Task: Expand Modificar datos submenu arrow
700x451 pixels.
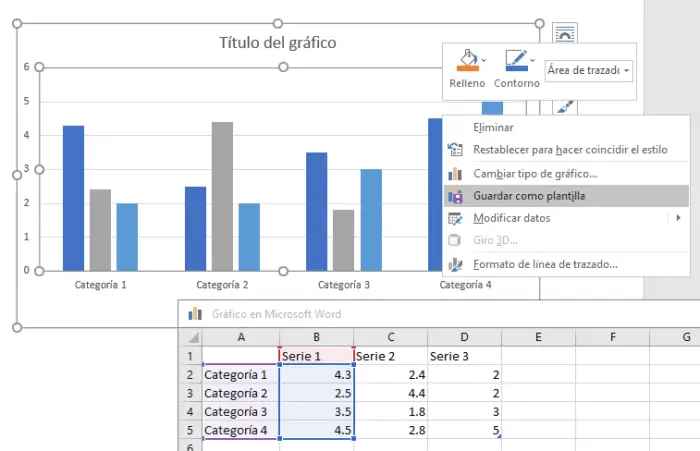Action: 679,218
